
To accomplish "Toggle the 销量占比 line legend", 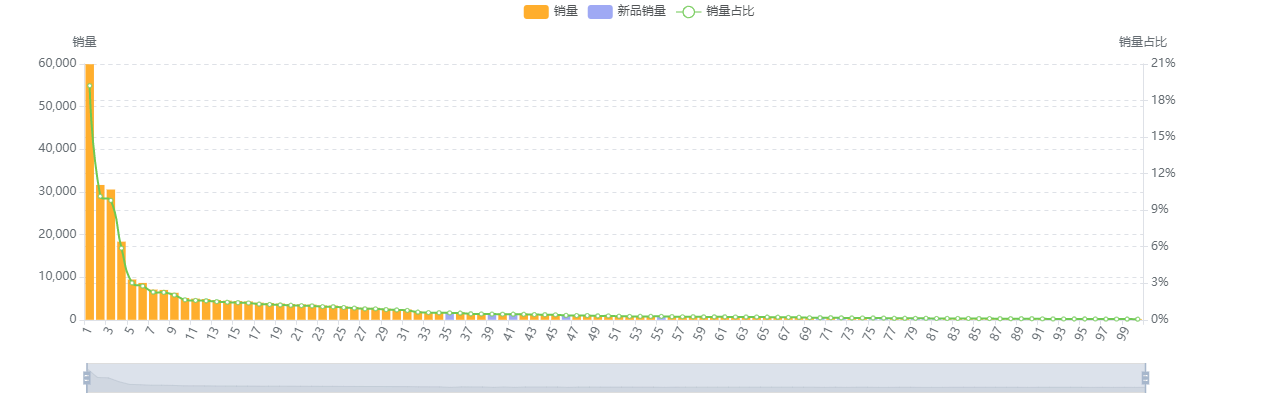I will click(x=715, y=11).
